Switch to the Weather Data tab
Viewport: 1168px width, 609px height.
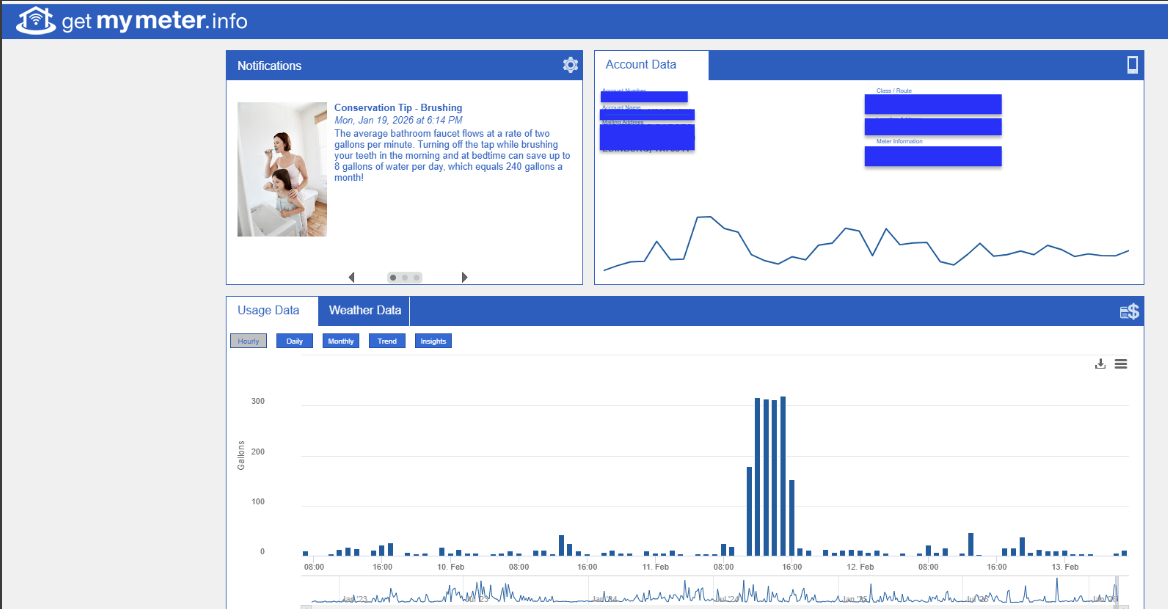[x=364, y=311]
